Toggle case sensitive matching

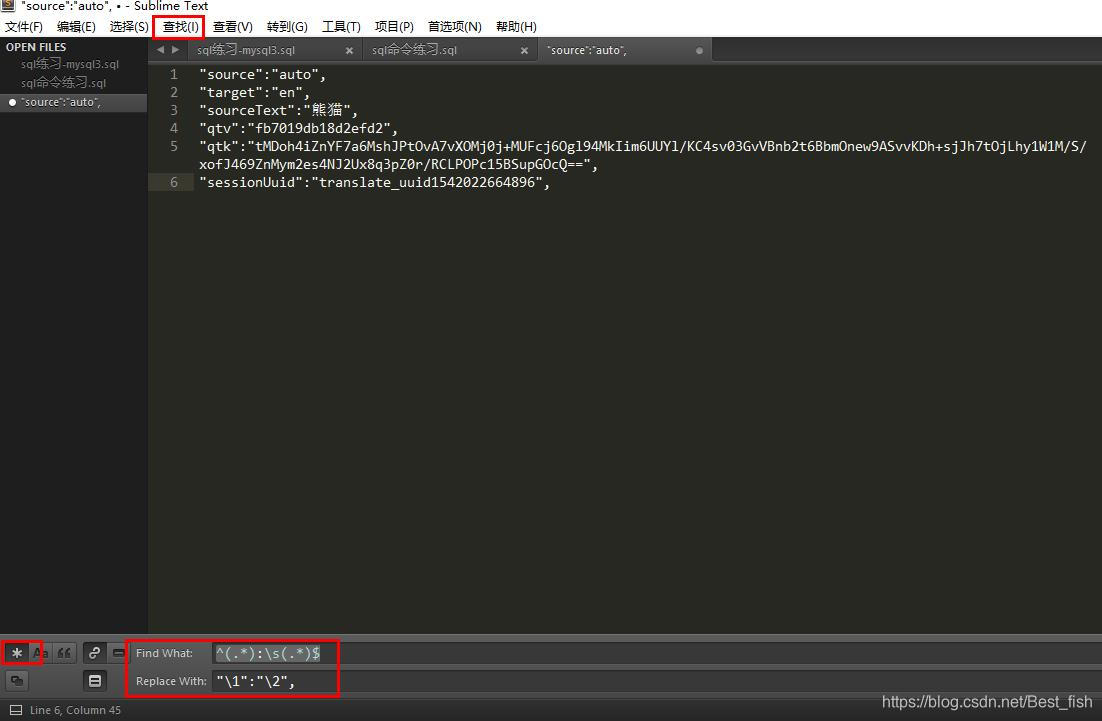[41, 653]
